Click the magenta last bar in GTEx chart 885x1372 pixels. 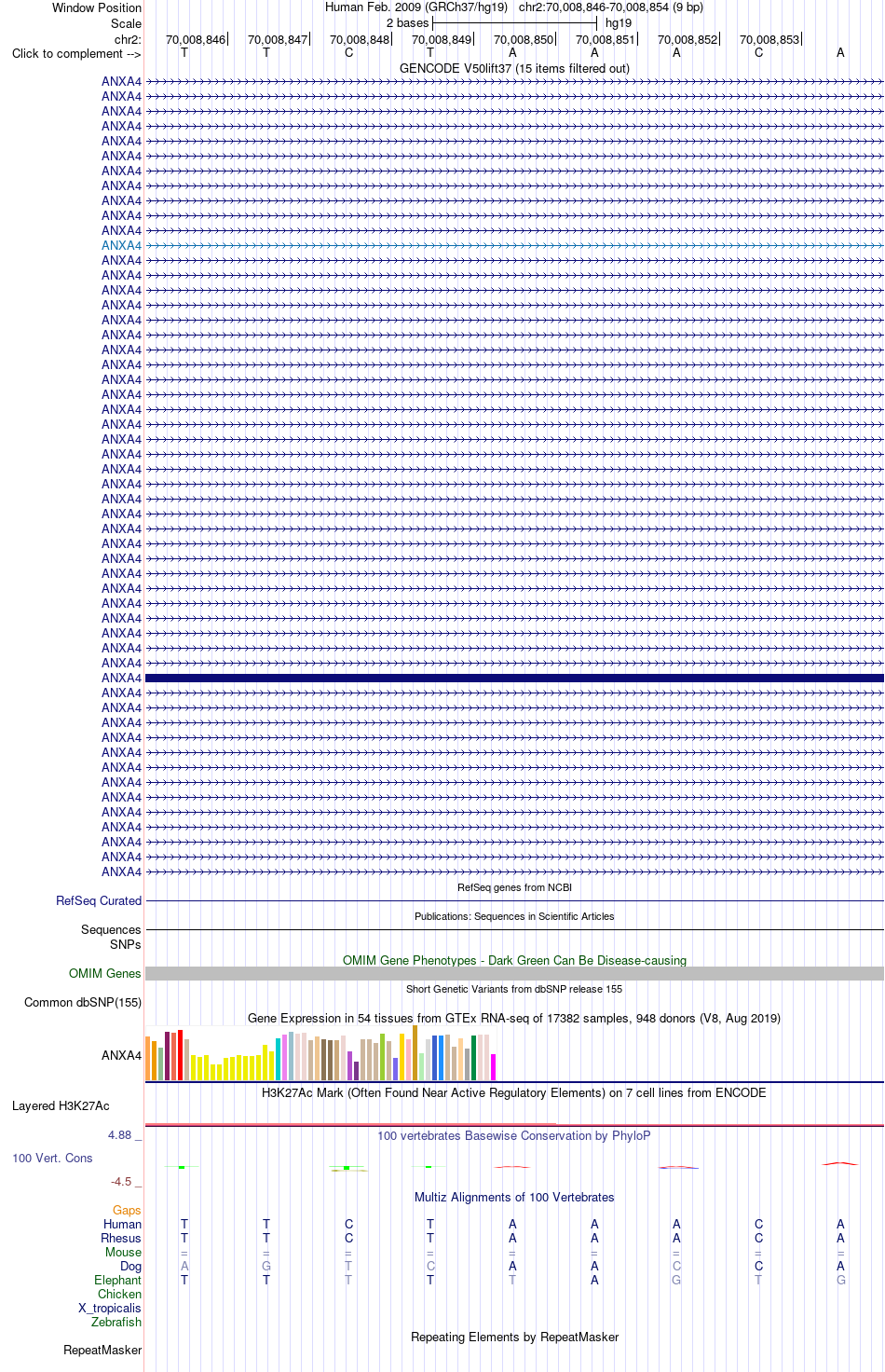click(x=494, y=1067)
